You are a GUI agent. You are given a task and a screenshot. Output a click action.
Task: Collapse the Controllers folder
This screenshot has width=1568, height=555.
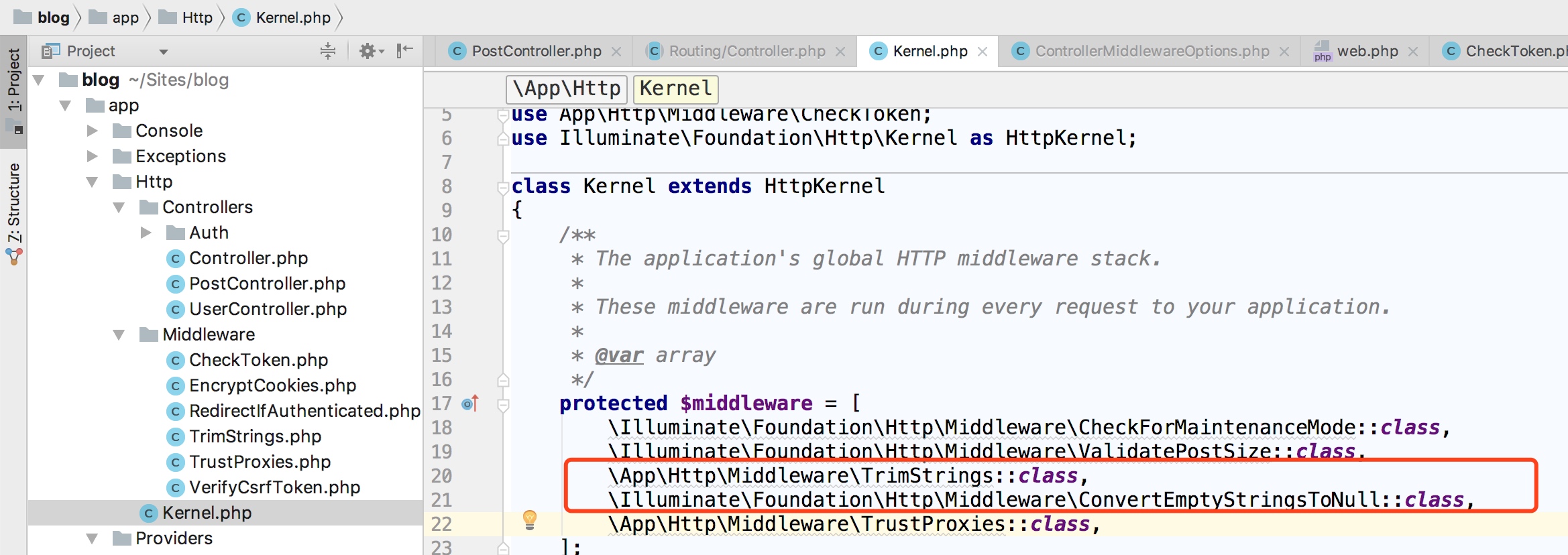(x=119, y=208)
